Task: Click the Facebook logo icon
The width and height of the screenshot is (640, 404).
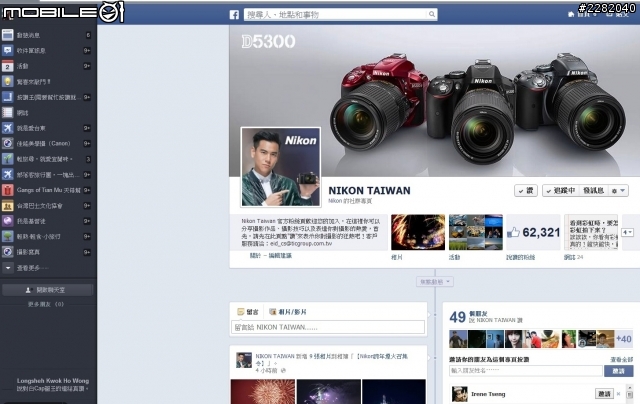Action: tap(234, 15)
